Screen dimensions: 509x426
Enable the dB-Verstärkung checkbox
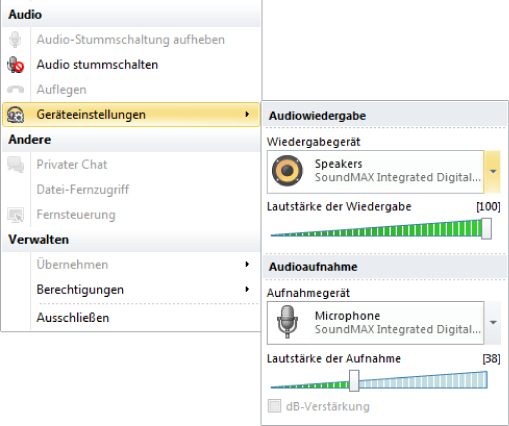pyautogui.click(x=274, y=406)
